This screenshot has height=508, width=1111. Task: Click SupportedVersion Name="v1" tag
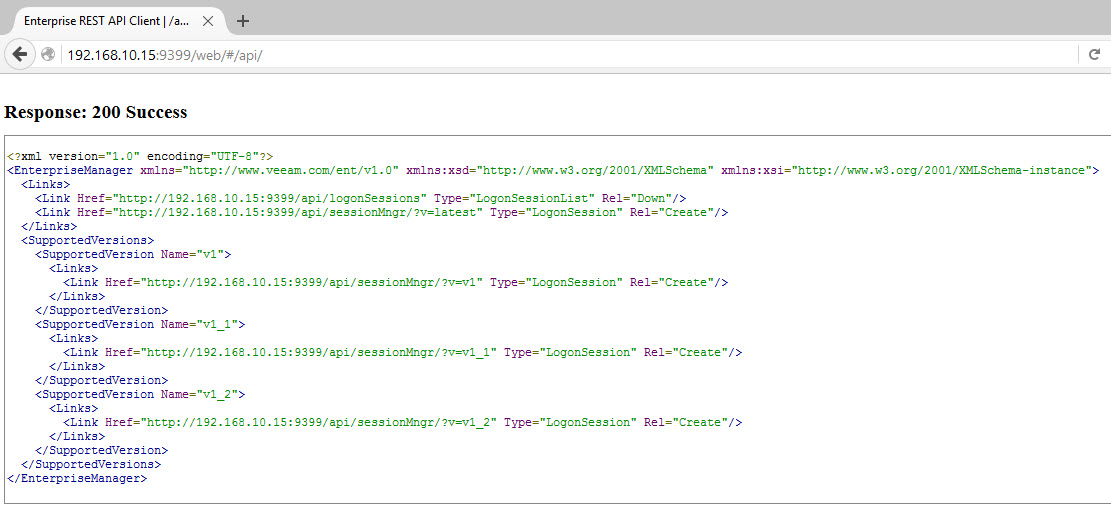pos(132,254)
